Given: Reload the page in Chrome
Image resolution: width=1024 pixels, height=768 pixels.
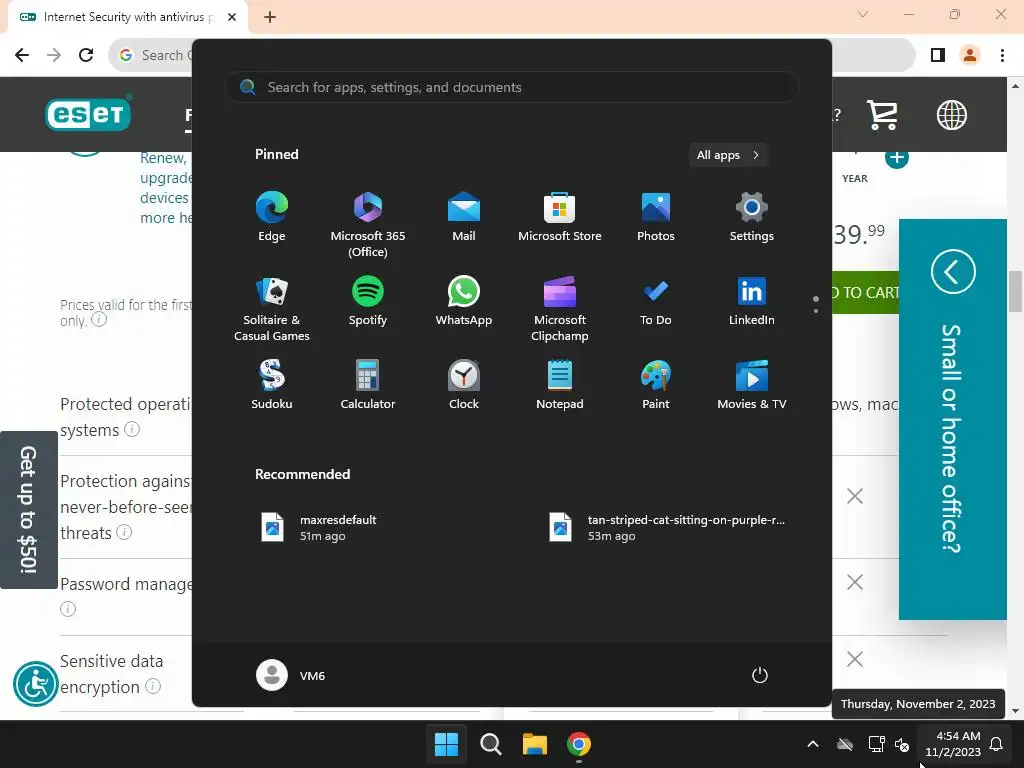Looking at the screenshot, I should 86,55.
